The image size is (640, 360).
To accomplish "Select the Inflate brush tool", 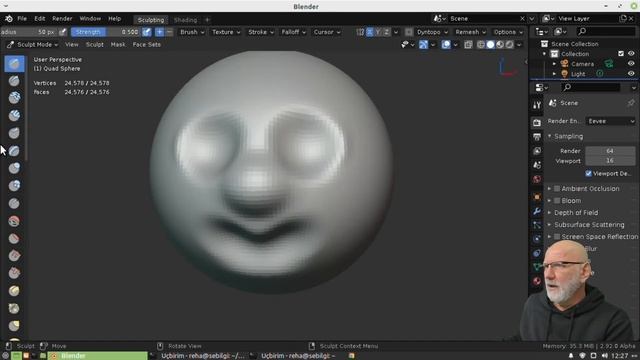I will tap(14, 168).
